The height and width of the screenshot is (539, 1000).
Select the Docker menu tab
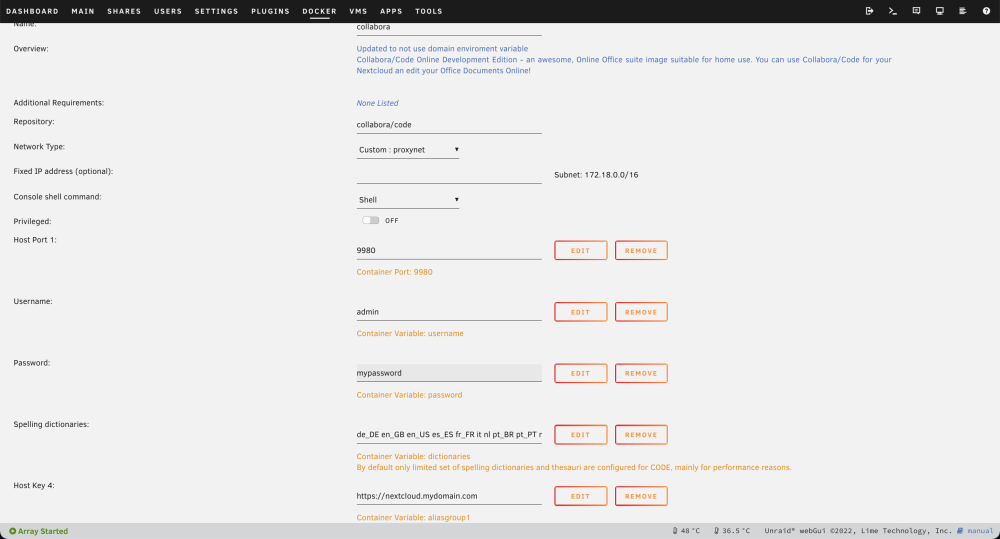[320, 11]
